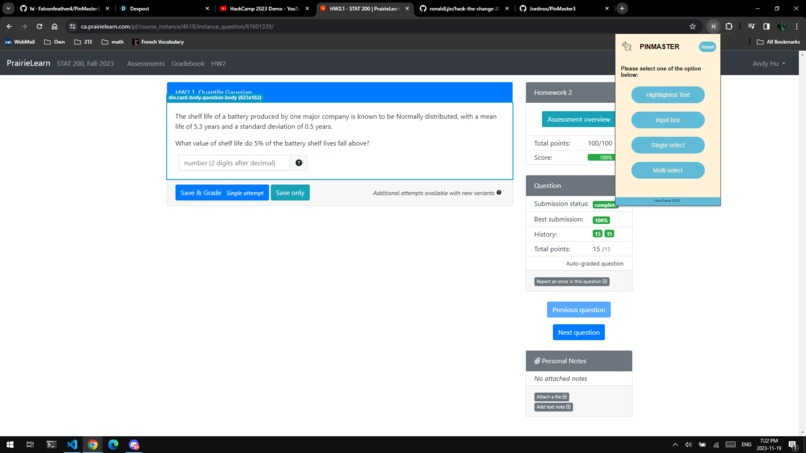Focus the number answer input field

pyautogui.click(x=234, y=163)
